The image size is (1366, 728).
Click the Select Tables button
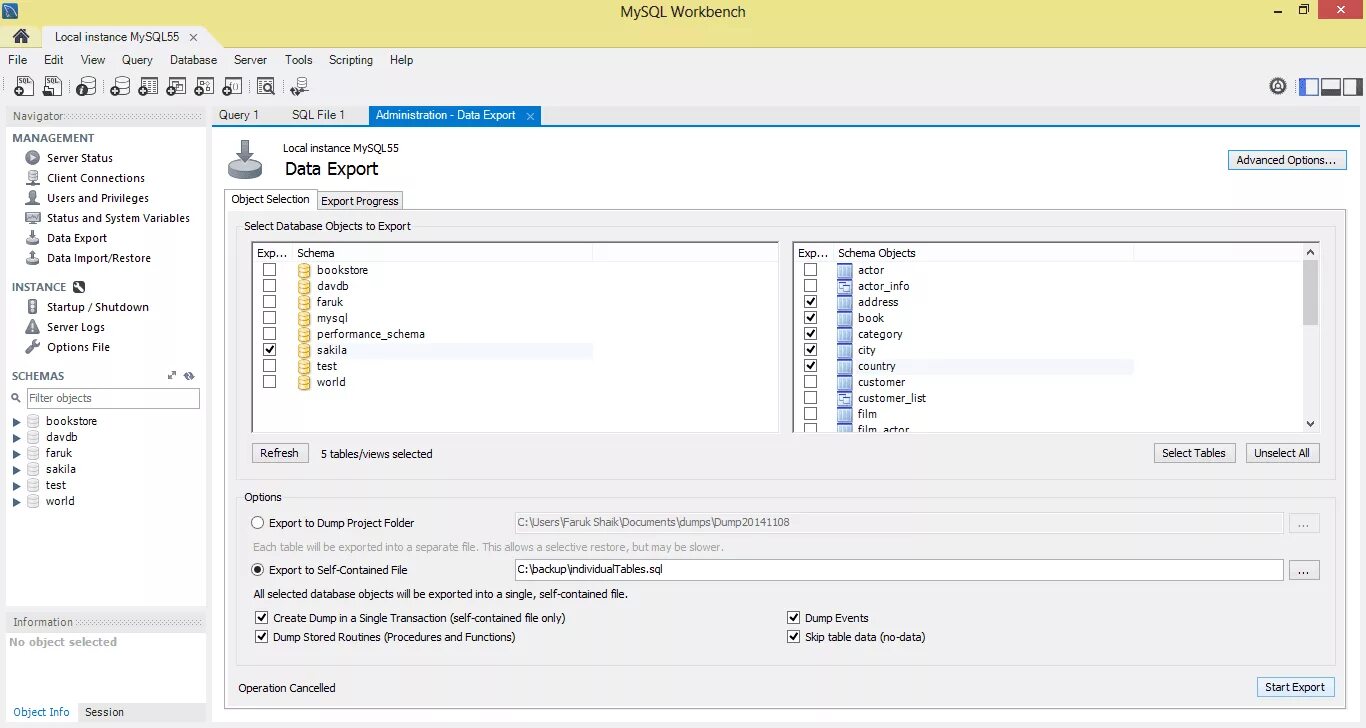[1194, 453]
